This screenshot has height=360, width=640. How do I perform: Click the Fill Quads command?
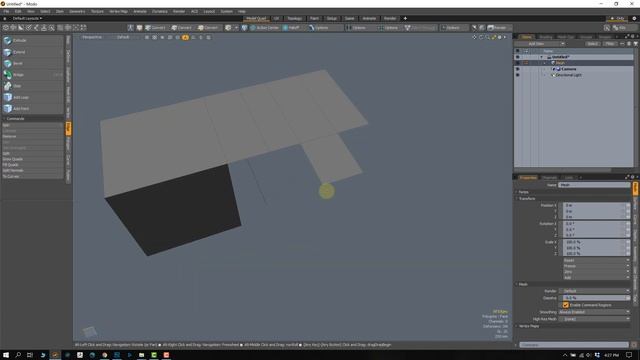tap(33, 165)
